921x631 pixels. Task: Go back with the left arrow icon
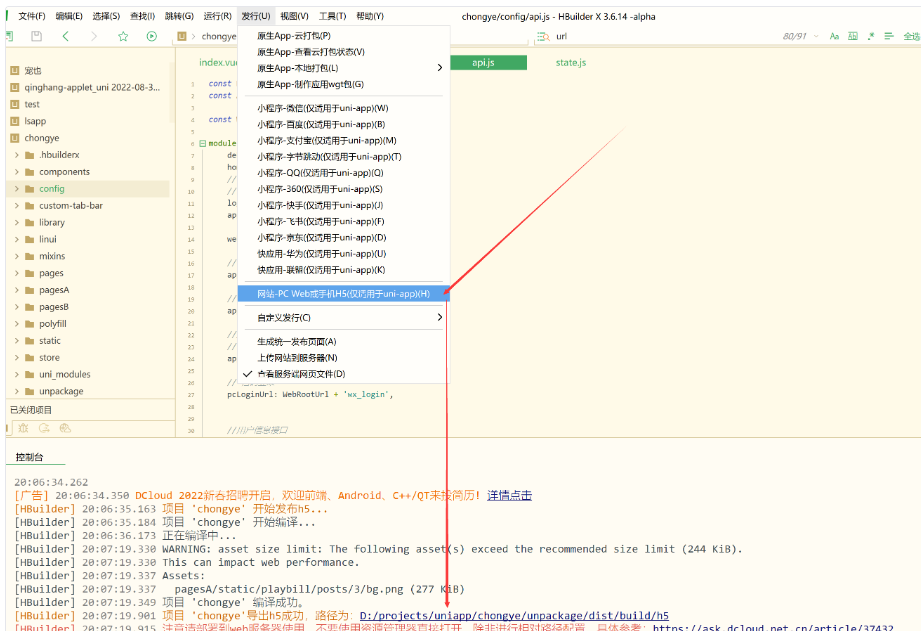coord(65,36)
